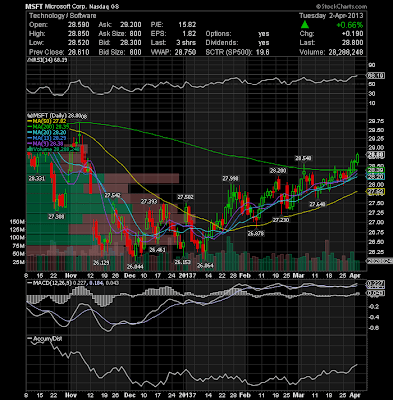Click the Last price 28.800 in header
Screen dimensions: 393x400
coord(352,43)
